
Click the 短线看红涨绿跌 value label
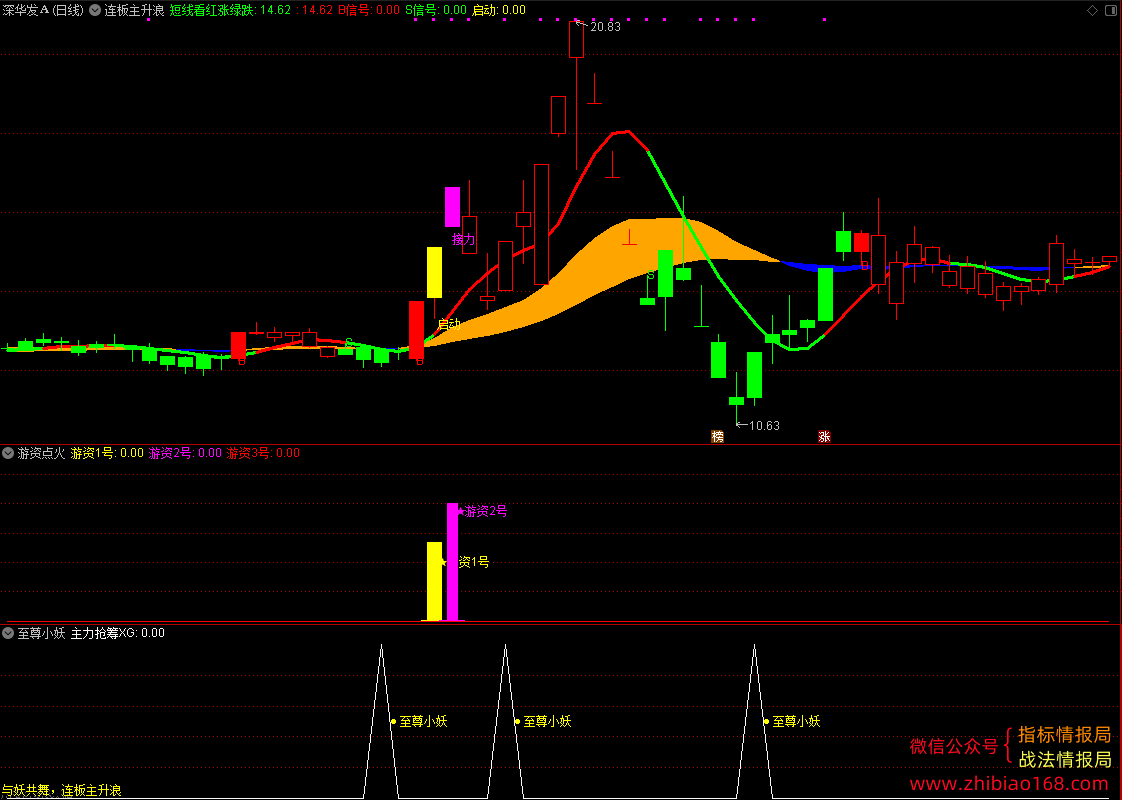click(x=230, y=10)
